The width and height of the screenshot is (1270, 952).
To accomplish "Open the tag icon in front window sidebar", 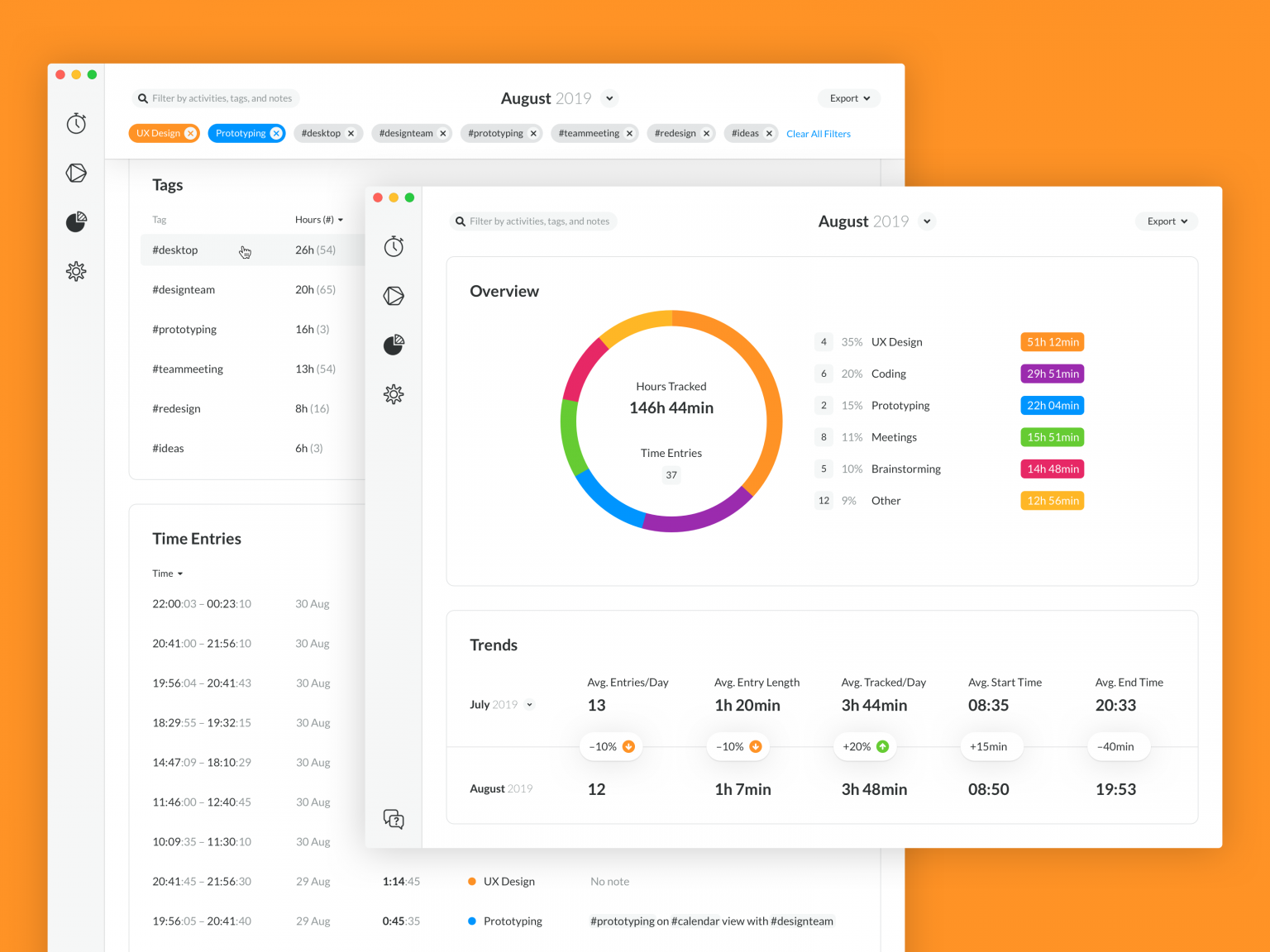I will click(x=394, y=296).
